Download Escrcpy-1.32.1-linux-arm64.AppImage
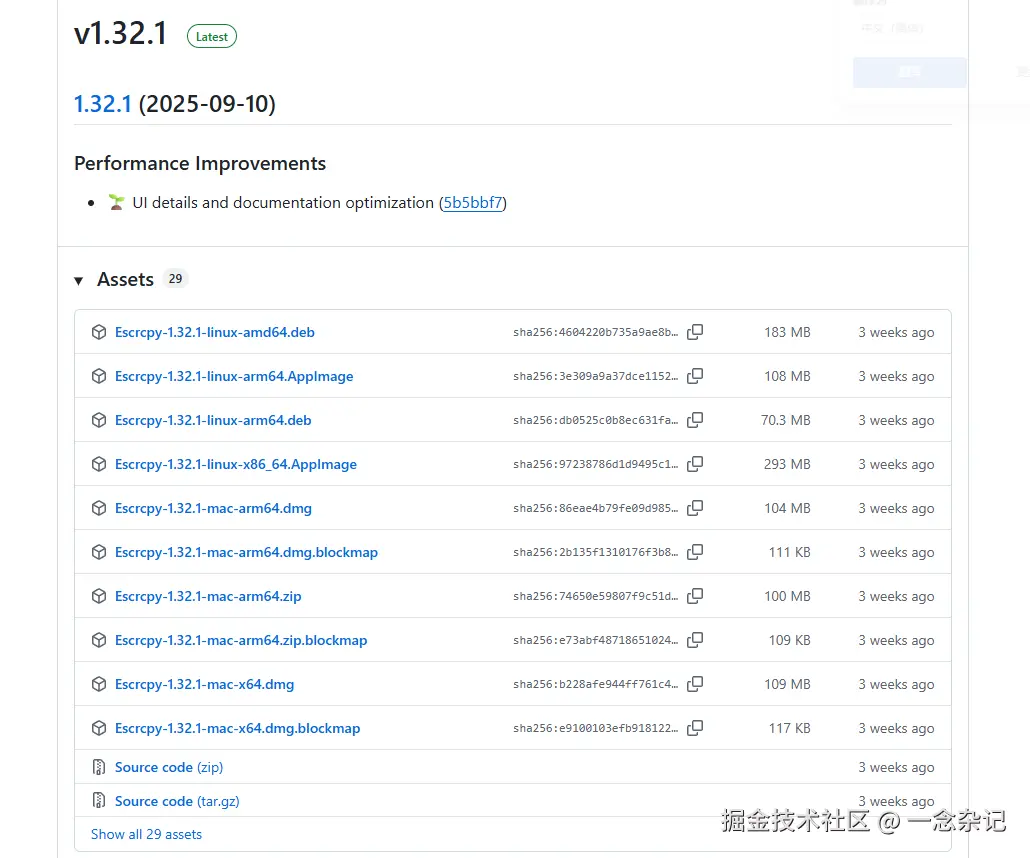Image resolution: width=1030 pixels, height=858 pixels. [x=234, y=376]
